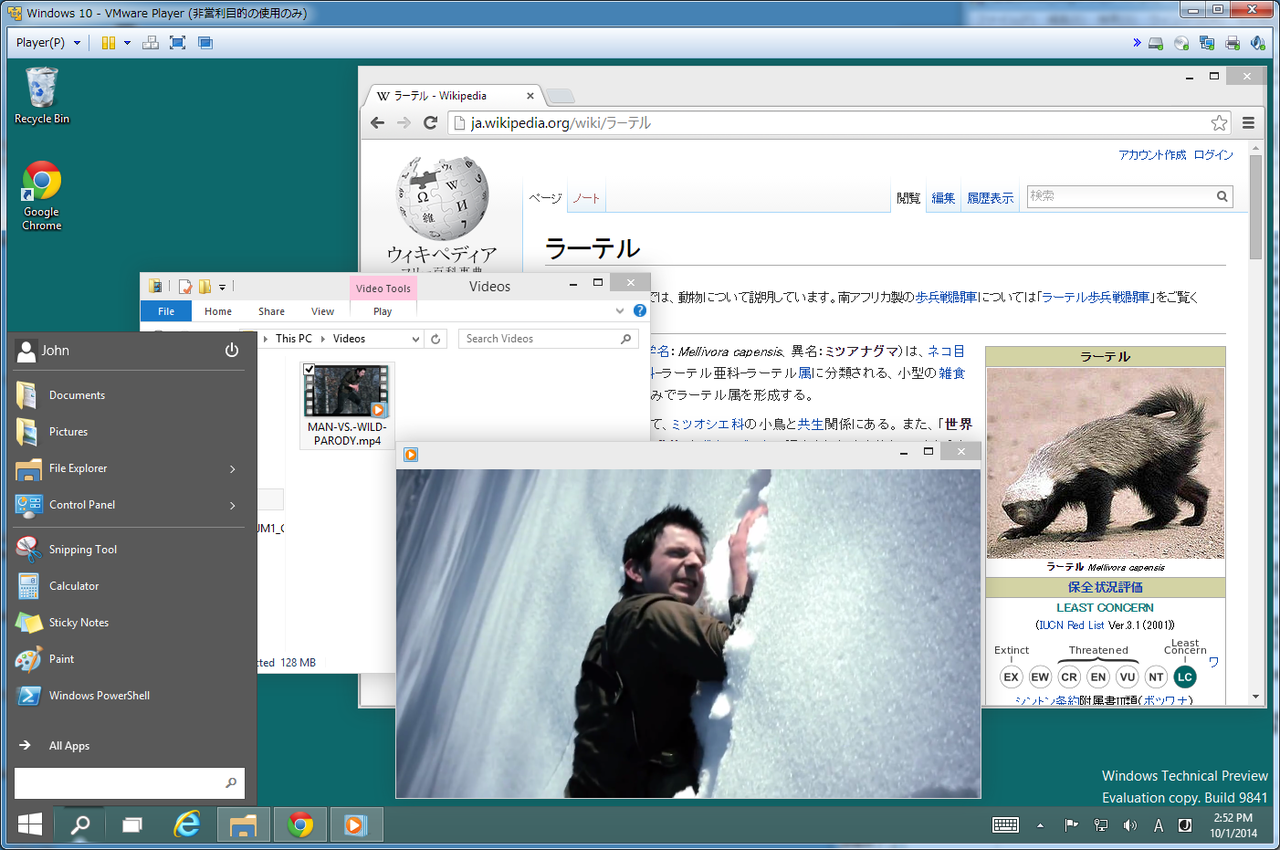Select the ラーテル - Wikipedia browser tab
Image resolution: width=1280 pixels, height=850 pixels.
coord(455,96)
